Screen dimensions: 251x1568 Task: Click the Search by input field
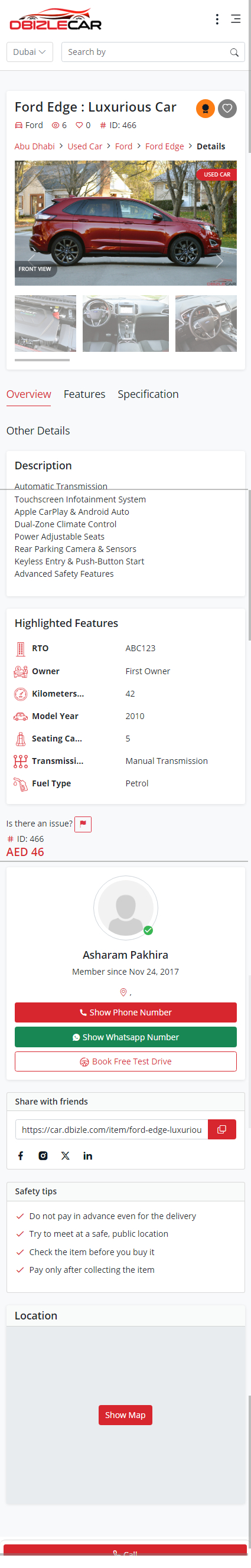pos(146,53)
